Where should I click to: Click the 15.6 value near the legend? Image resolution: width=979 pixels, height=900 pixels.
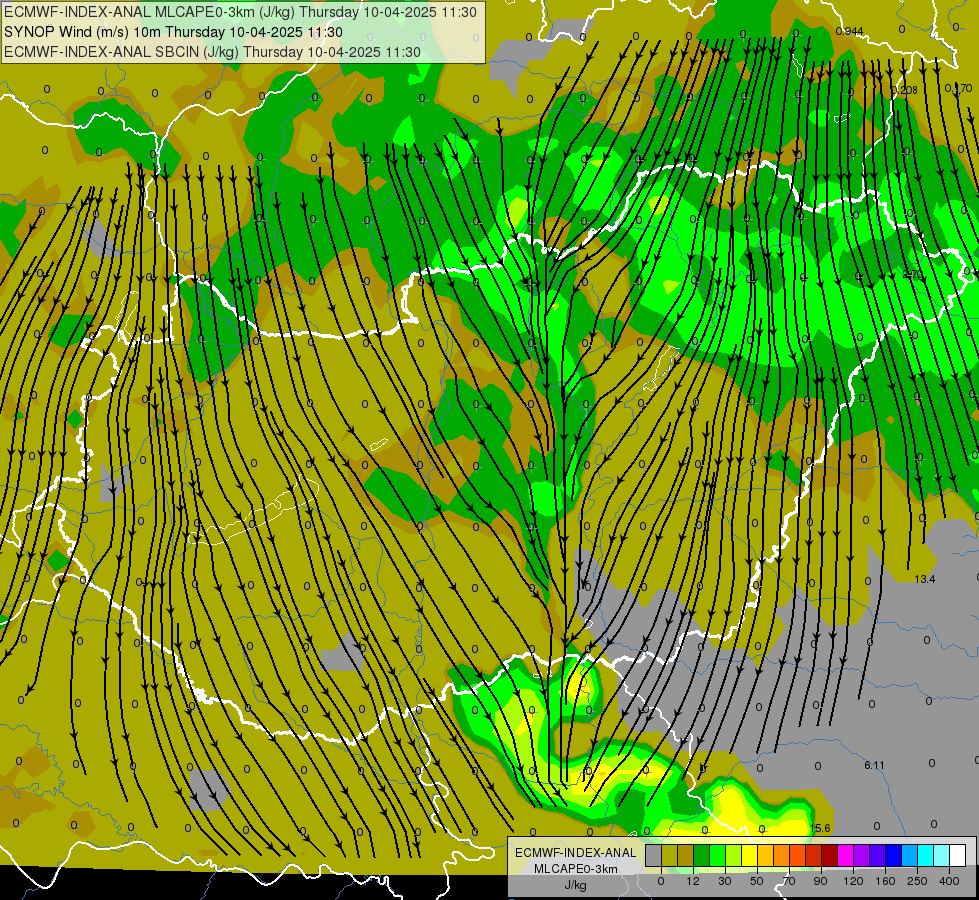pos(820,828)
